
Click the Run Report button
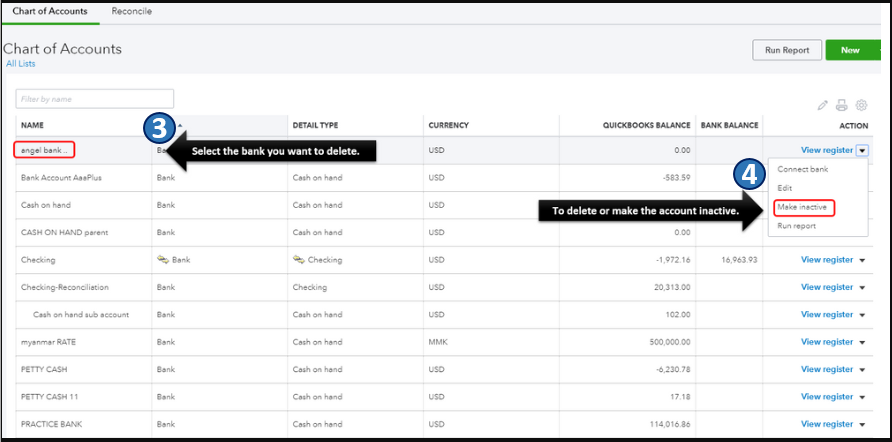coord(787,50)
